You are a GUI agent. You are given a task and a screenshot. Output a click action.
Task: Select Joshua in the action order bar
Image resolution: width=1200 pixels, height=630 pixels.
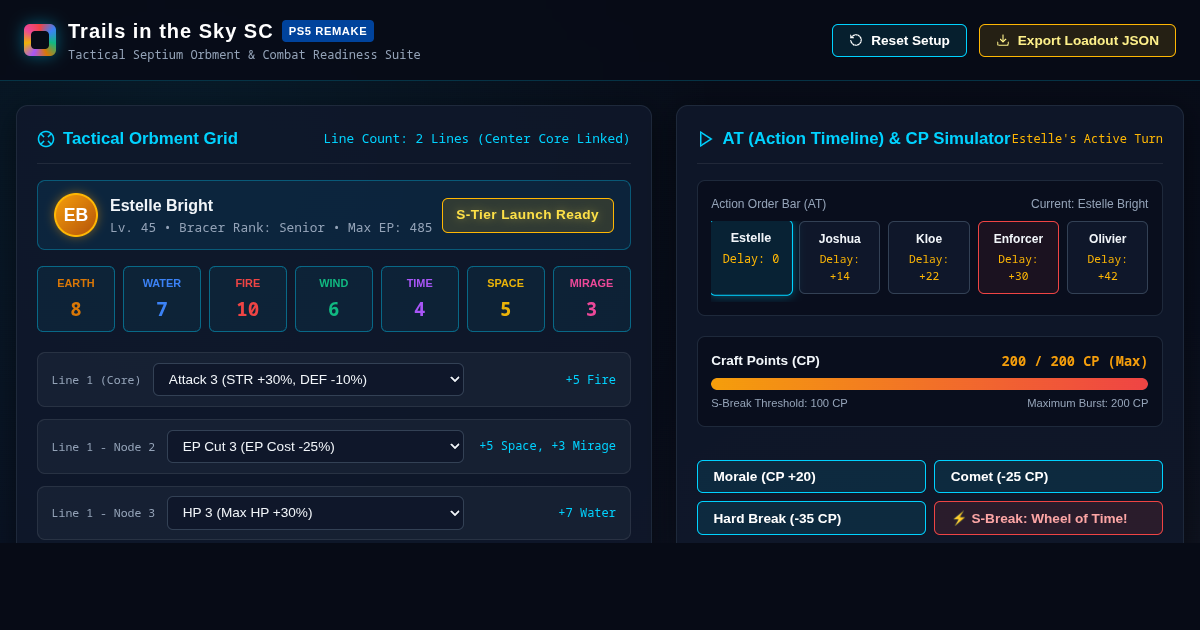pyautogui.click(x=840, y=258)
